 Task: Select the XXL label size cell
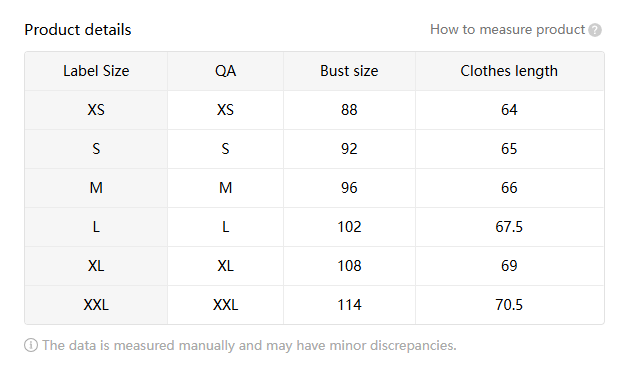(x=96, y=305)
